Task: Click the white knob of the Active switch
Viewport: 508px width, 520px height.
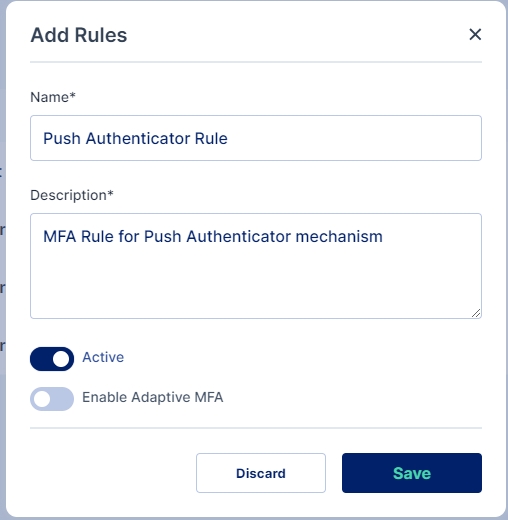Action: [x=61, y=359]
